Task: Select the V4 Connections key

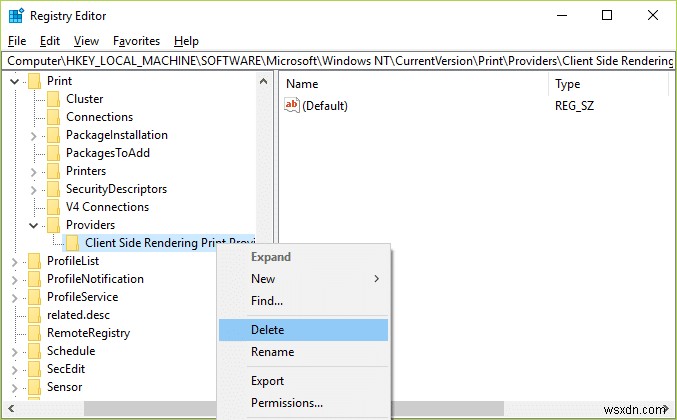Action: [x=107, y=207]
